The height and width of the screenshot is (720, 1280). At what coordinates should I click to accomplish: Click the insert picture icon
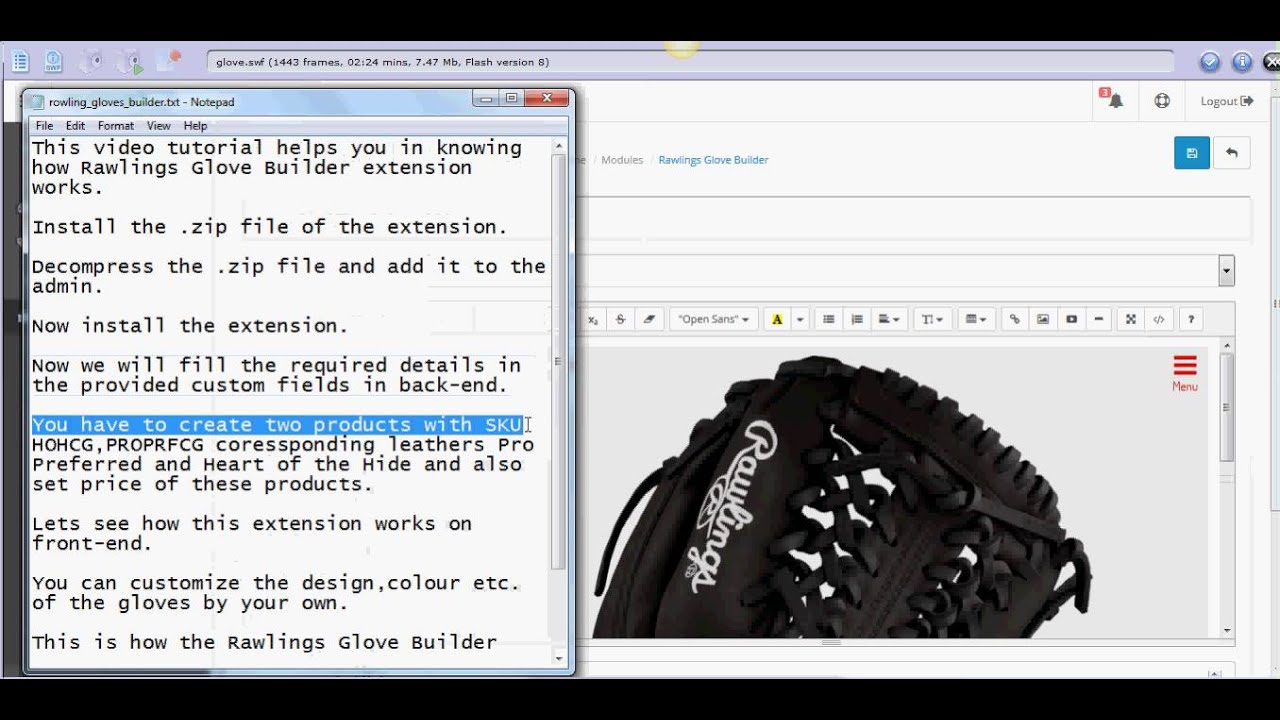(1043, 319)
